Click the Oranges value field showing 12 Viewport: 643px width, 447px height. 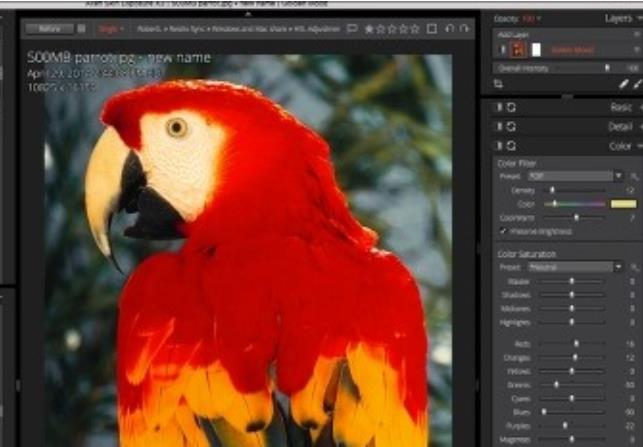[x=630, y=358]
